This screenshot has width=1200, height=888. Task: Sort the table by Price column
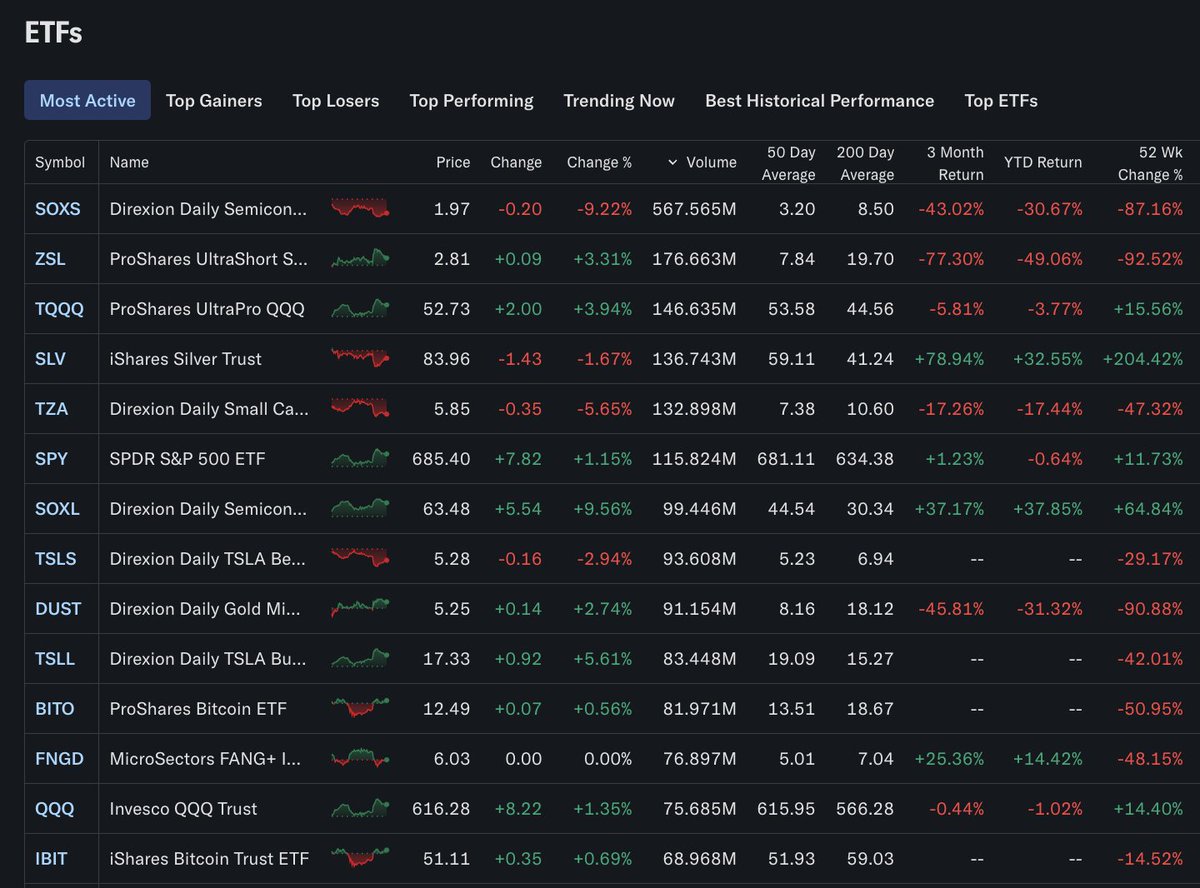click(x=453, y=162)
